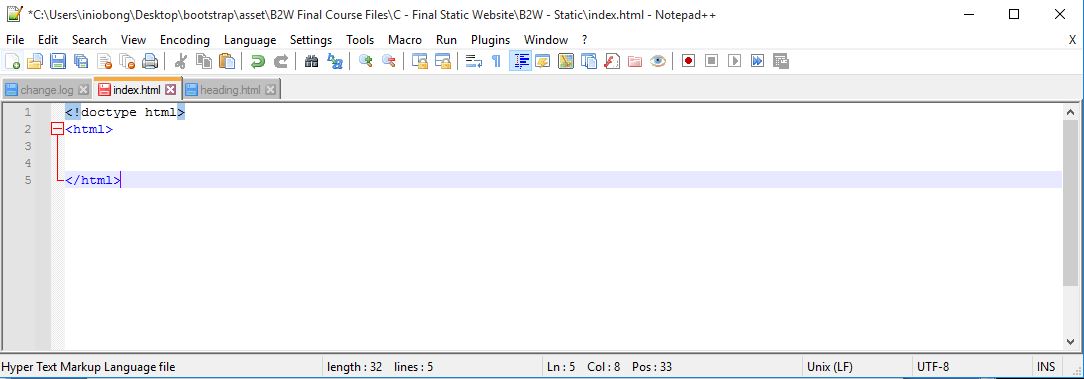Select the index.html tab

136,90
